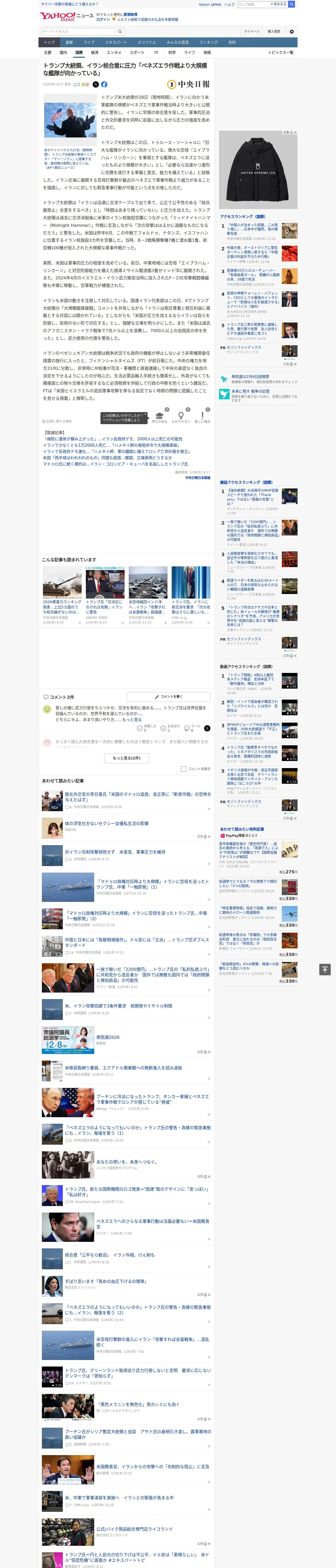Click the うーん reaction on first comment
Viewport: 336px width, 1568px height.
point(192,728)
